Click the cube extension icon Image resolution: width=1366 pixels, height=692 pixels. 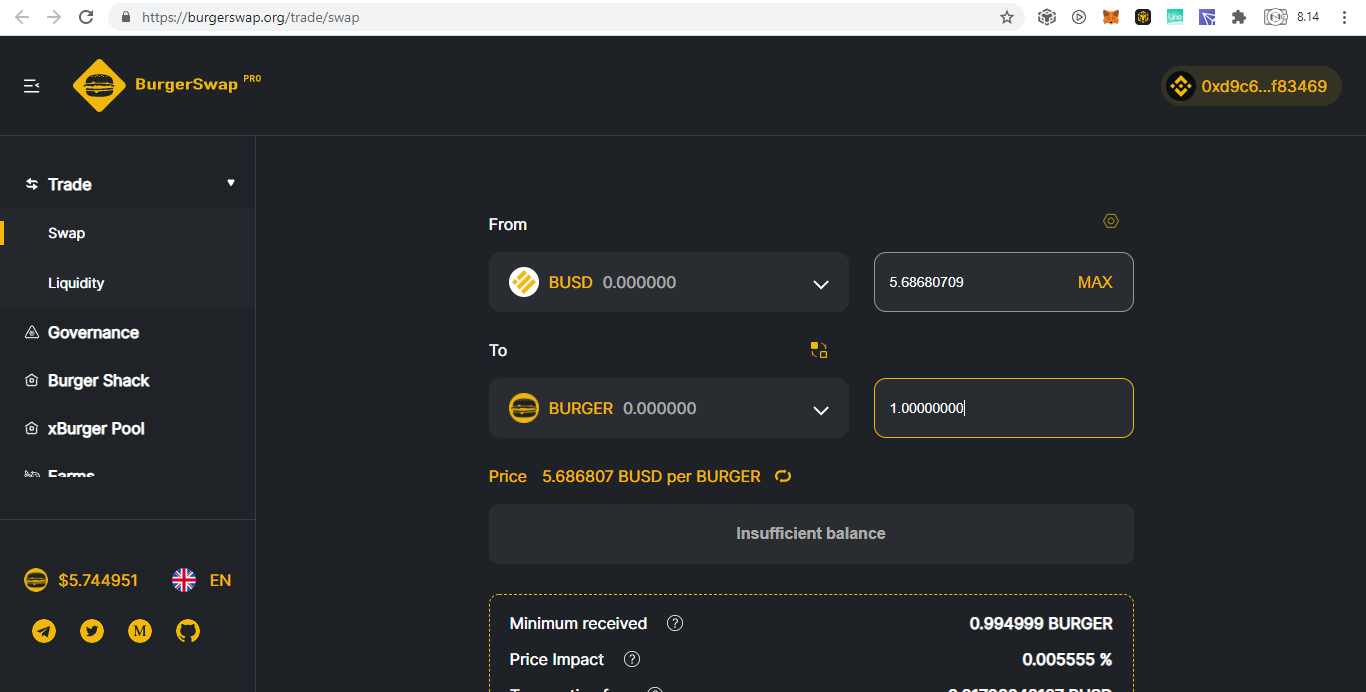tap(1047, 17)
